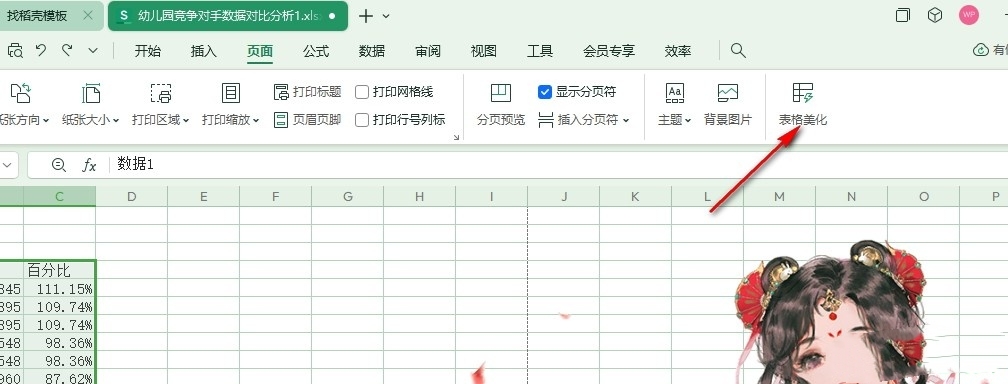Viewport: 1008px width, 384px height.
Task: Click the print scaling icon
Action: (230, 93)
